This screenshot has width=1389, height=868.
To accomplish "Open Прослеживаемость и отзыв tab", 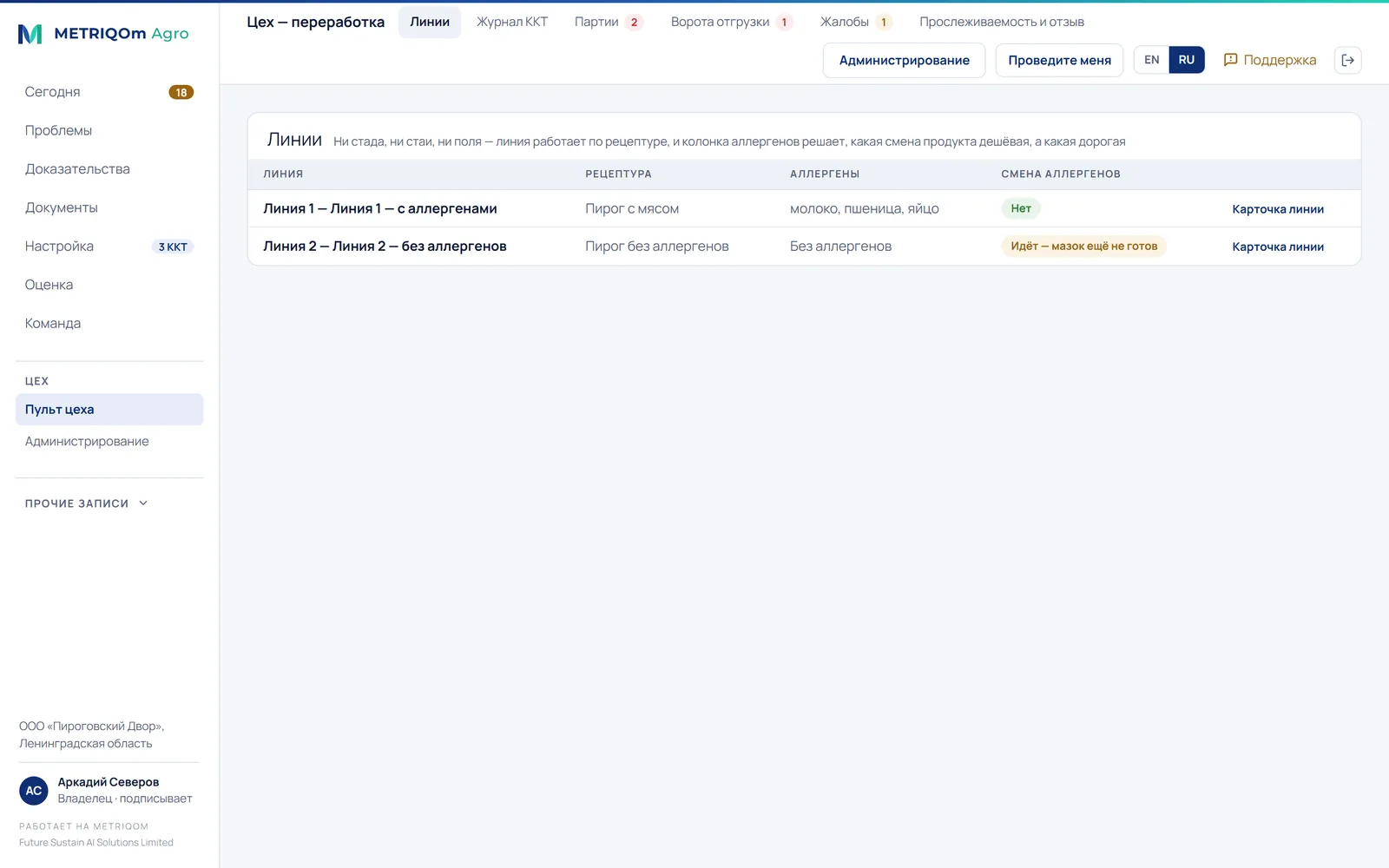I will click(1002, 22).
